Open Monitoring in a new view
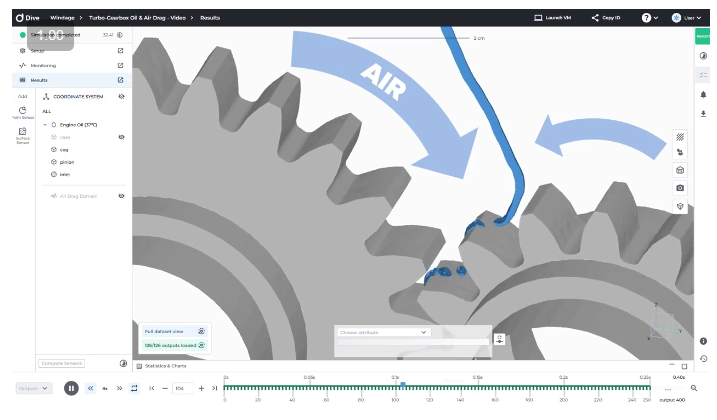717x420 pixels. tap(120, 65)
